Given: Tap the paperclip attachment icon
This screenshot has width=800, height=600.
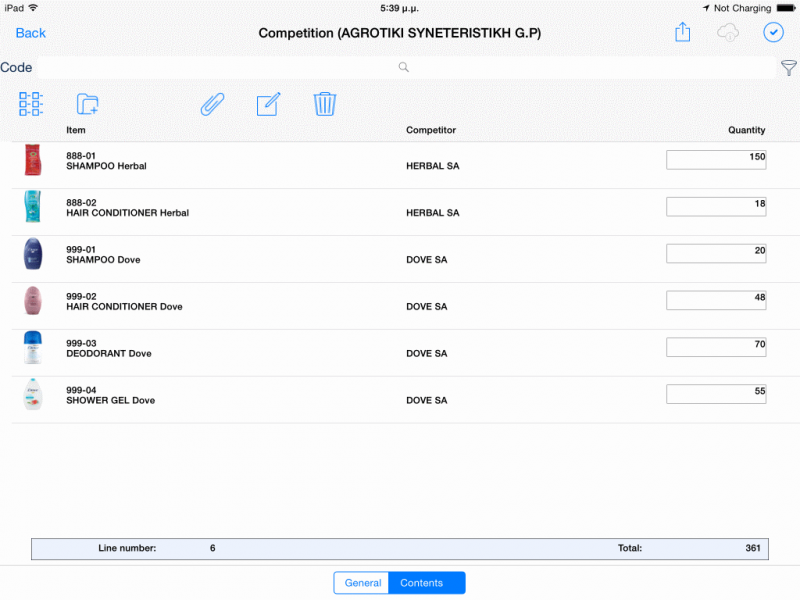Looking at the screenshot, I should pos(212,104).
